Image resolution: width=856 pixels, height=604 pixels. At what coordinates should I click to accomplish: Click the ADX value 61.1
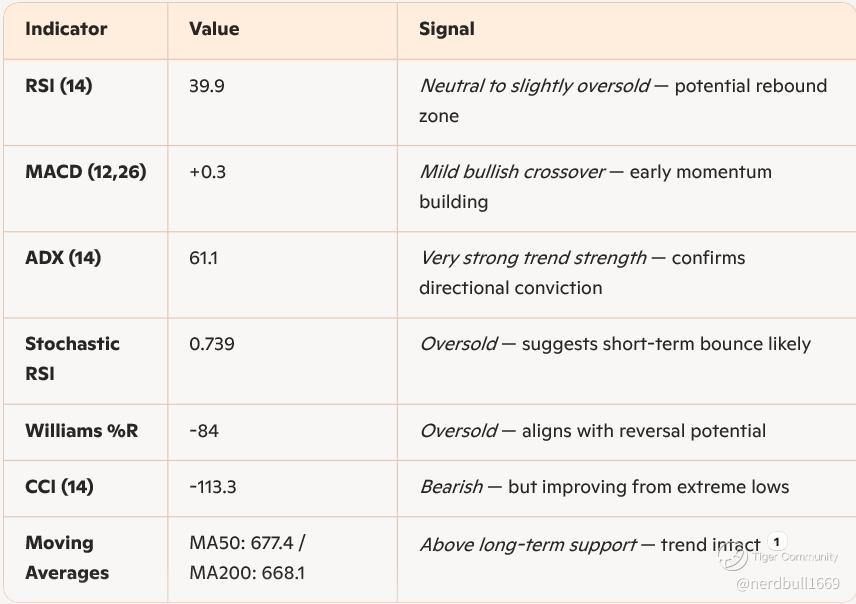click(x=203, y=258)
